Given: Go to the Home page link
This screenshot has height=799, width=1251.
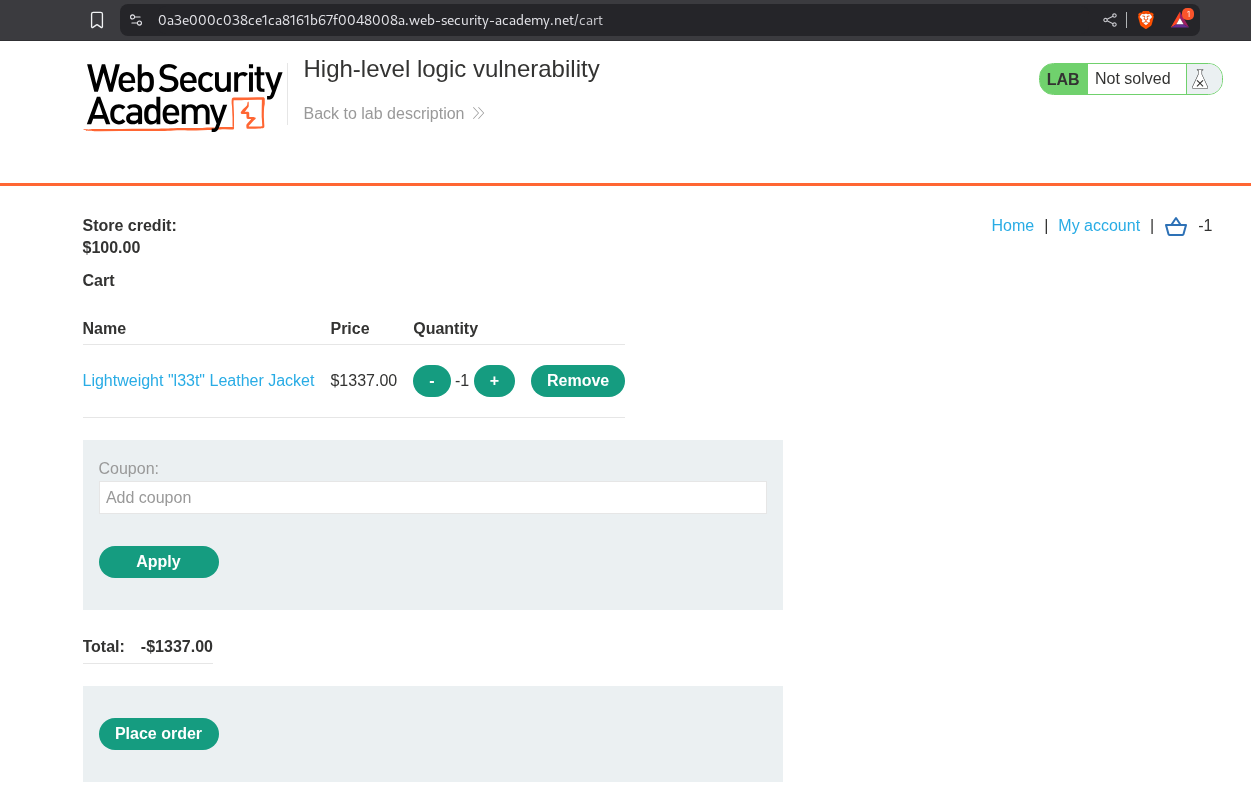Looking at the screenshot, I should click(x=1012, y=226).
